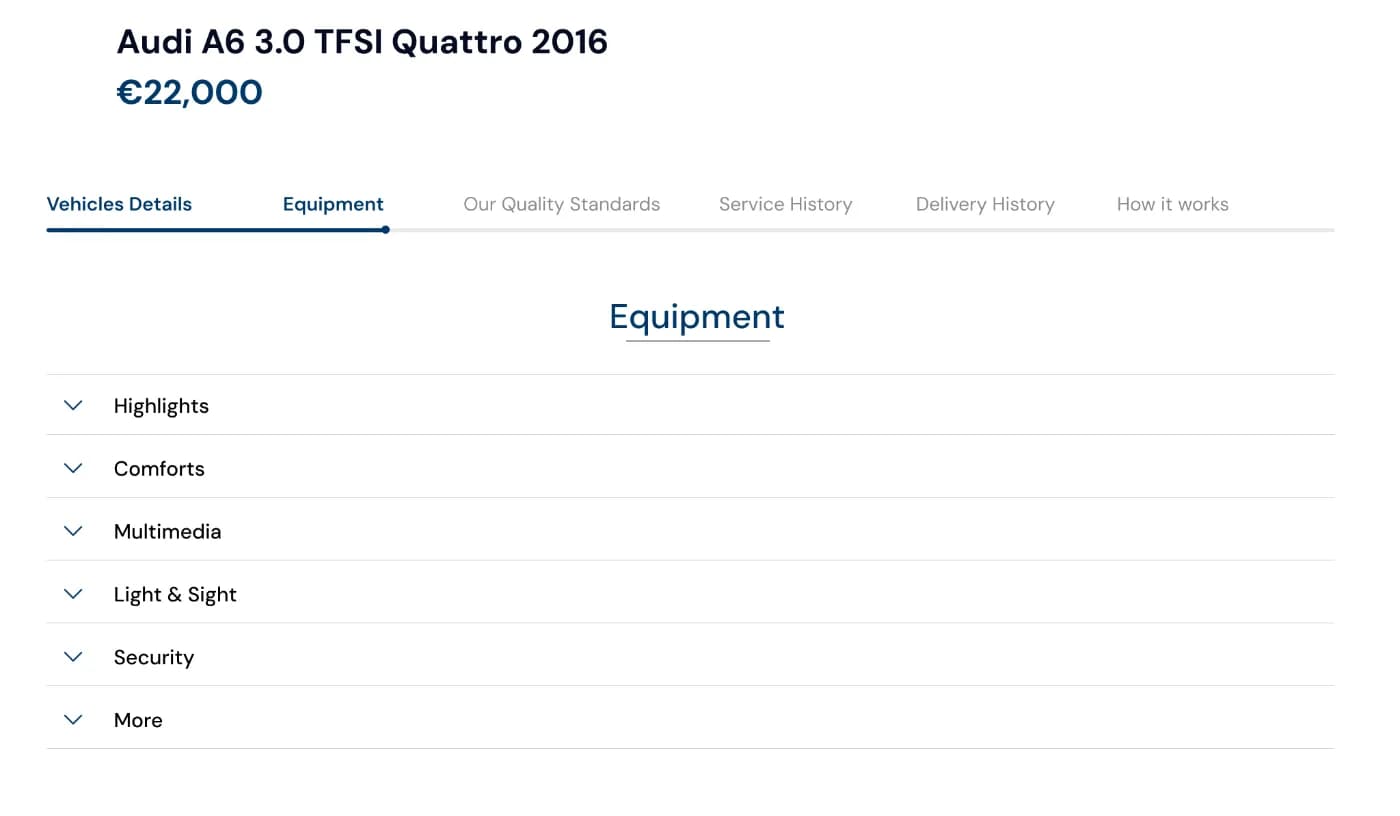This screenshot has height=816, width=1400.
Task: Open the Our Quality Standards tab
Action: pyautogui.click(x=562, y=204)
